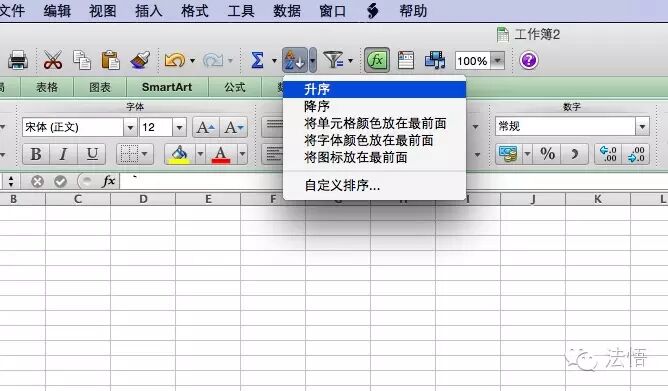
Task: Click the Undo arrow icon
Action: [175, 60]
